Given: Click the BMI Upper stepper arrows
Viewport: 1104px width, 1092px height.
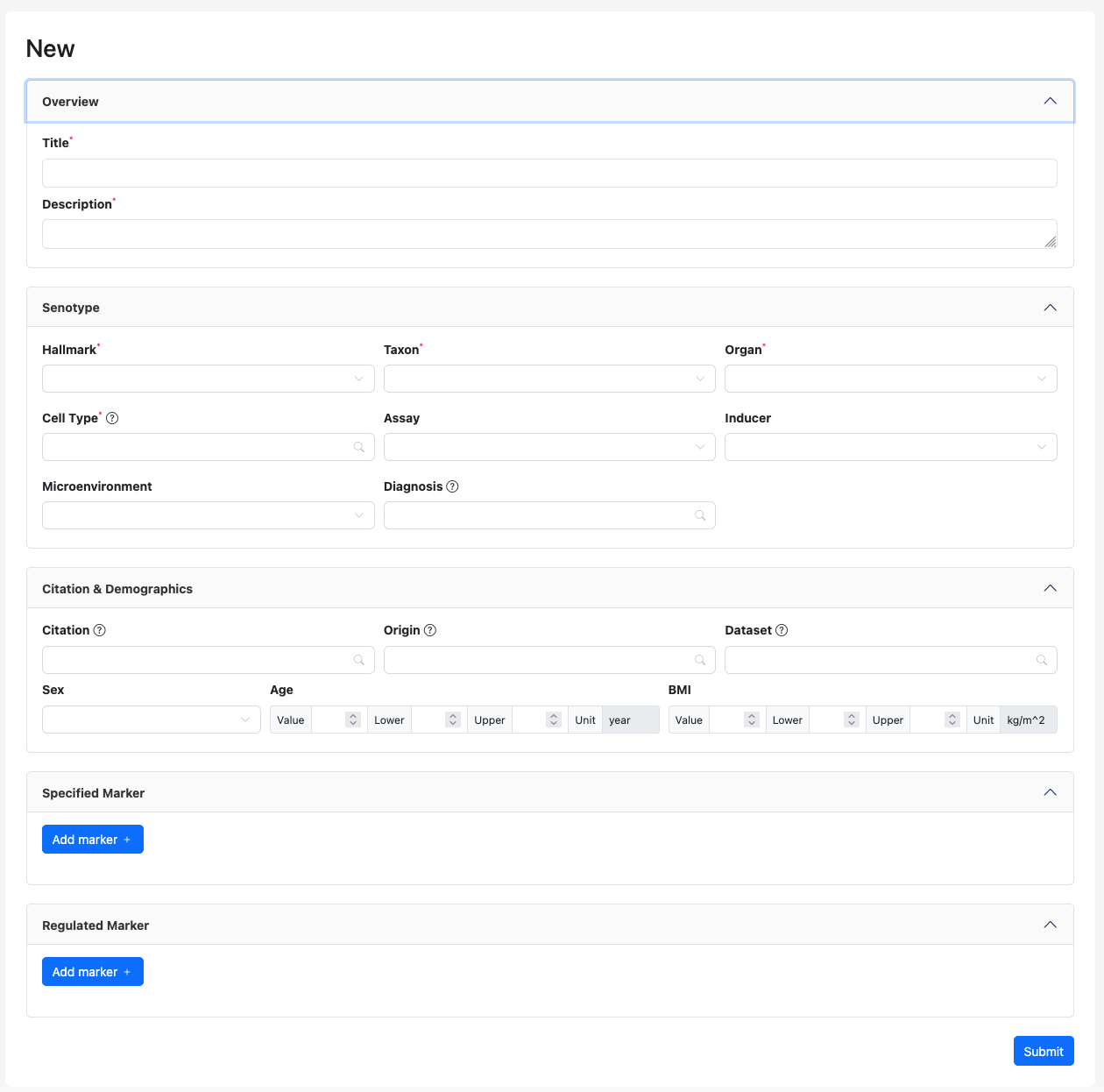Looking at the screenshot, I should [x=952, y=720].
